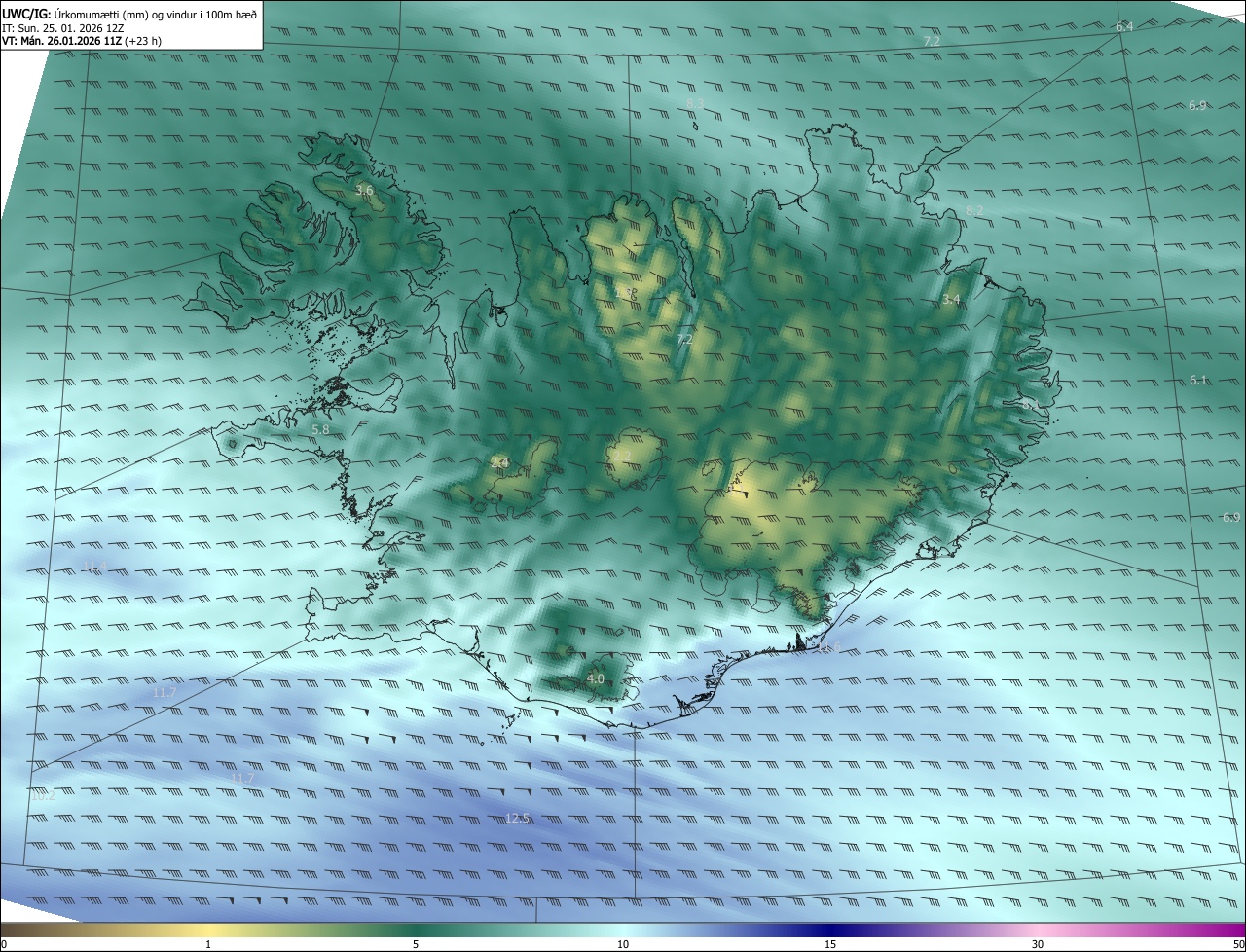
Task: Select the 30 tick on the colour scale
Action: coord(1038,944)
